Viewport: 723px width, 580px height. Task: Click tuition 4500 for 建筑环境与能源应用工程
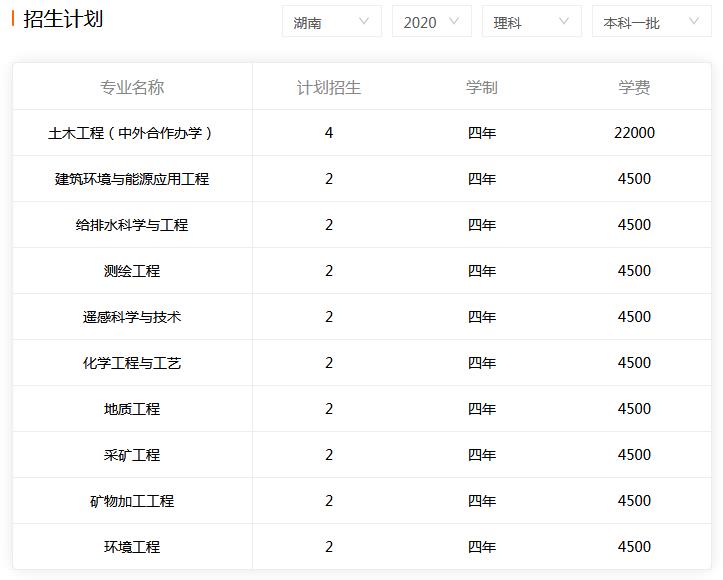click(634, 179)
